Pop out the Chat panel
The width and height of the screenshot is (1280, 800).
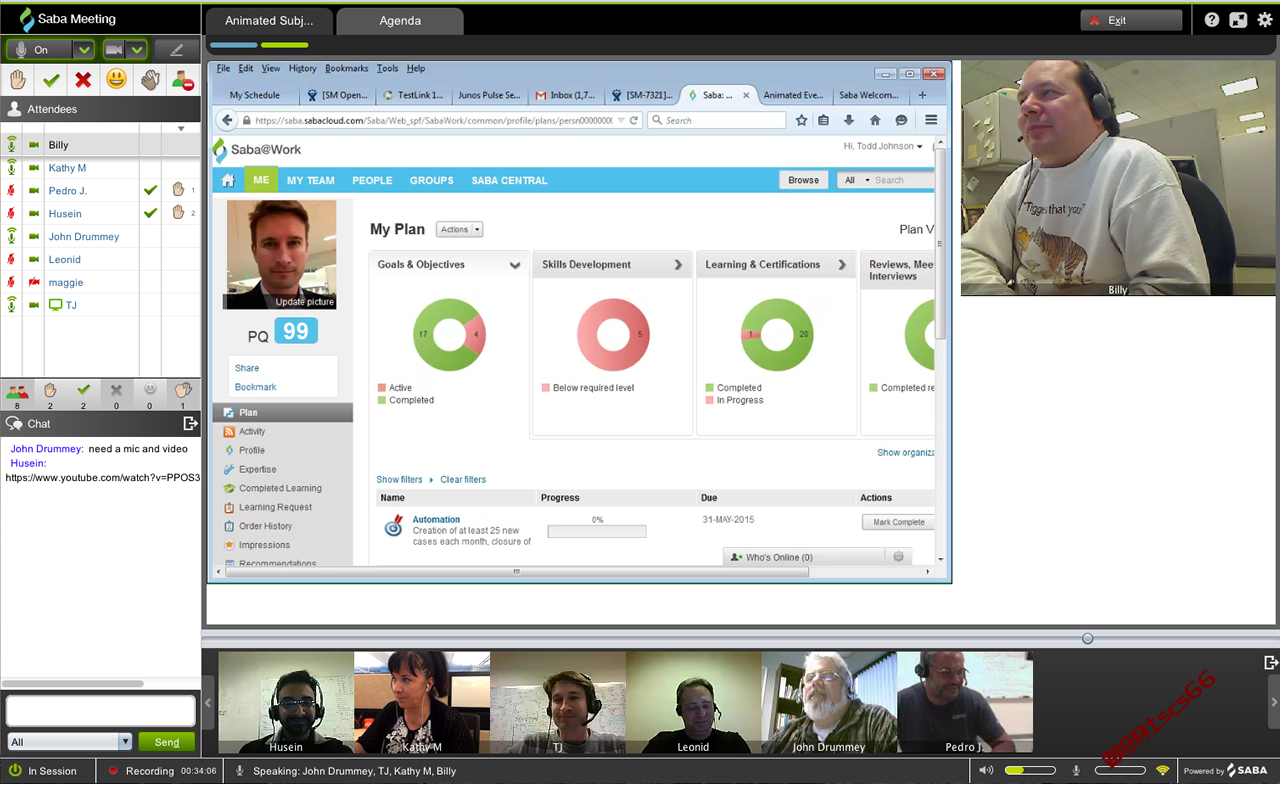click(190, 424)
